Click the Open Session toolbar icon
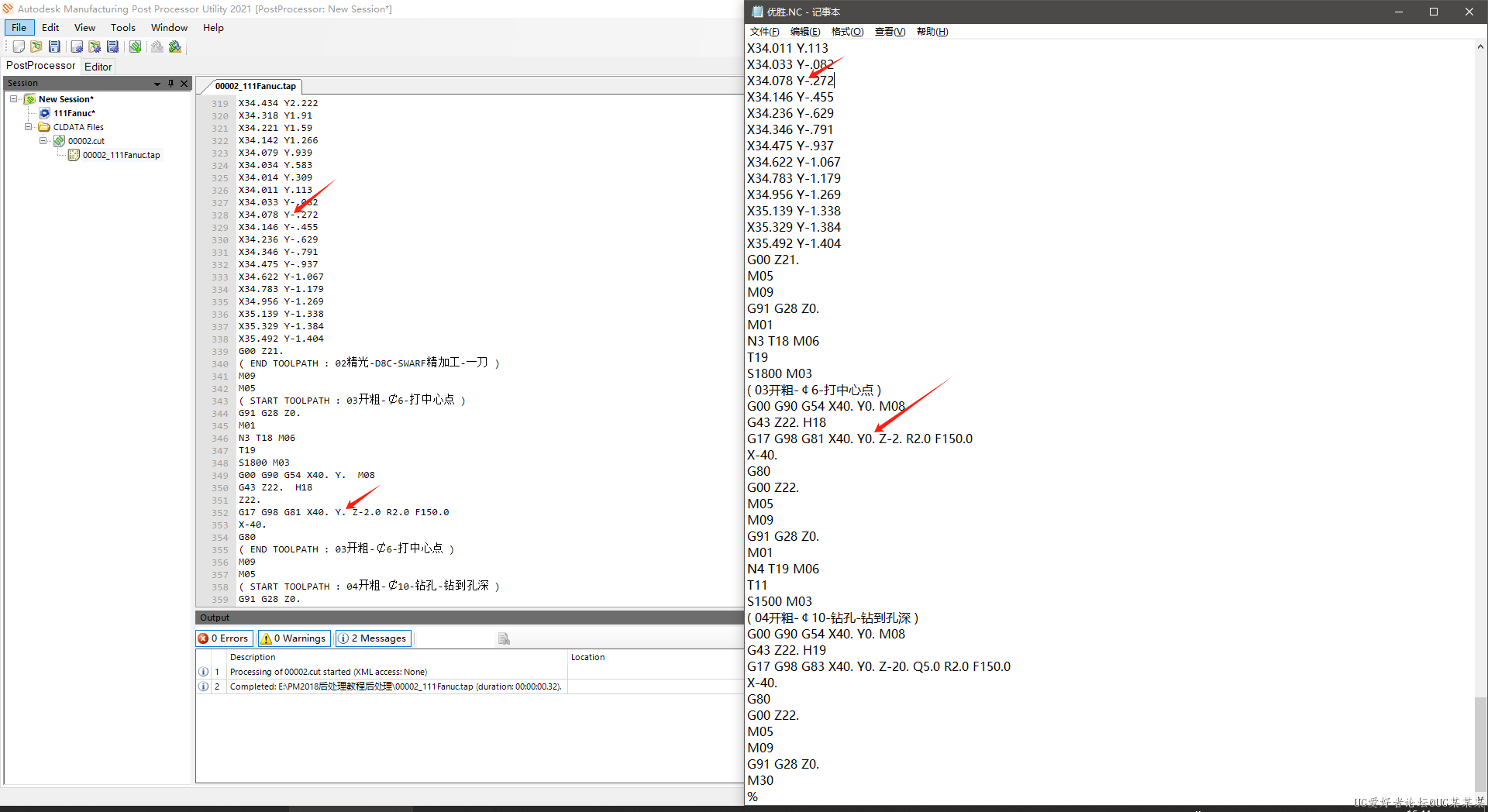This screenshot has width=1488, height=812. pyautogui.click(x=36, y=47)
